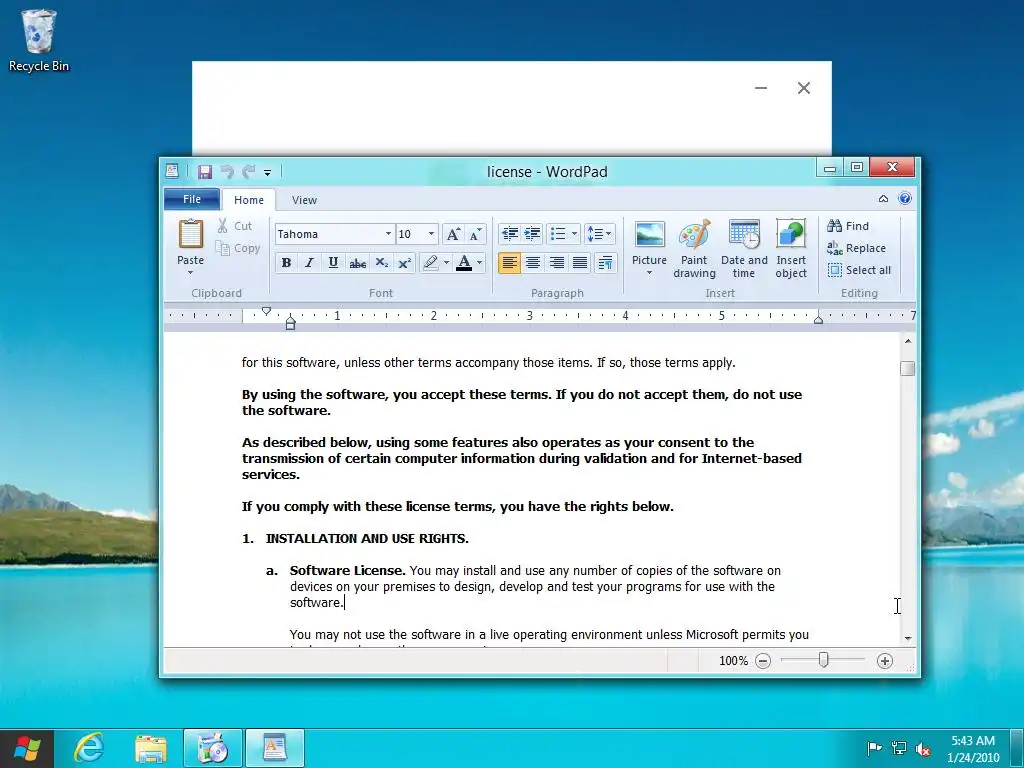This screenshot has height=768, width=1024.
Task: Open Windows Explorer from taskbar
Action: [x=151, y=748]
